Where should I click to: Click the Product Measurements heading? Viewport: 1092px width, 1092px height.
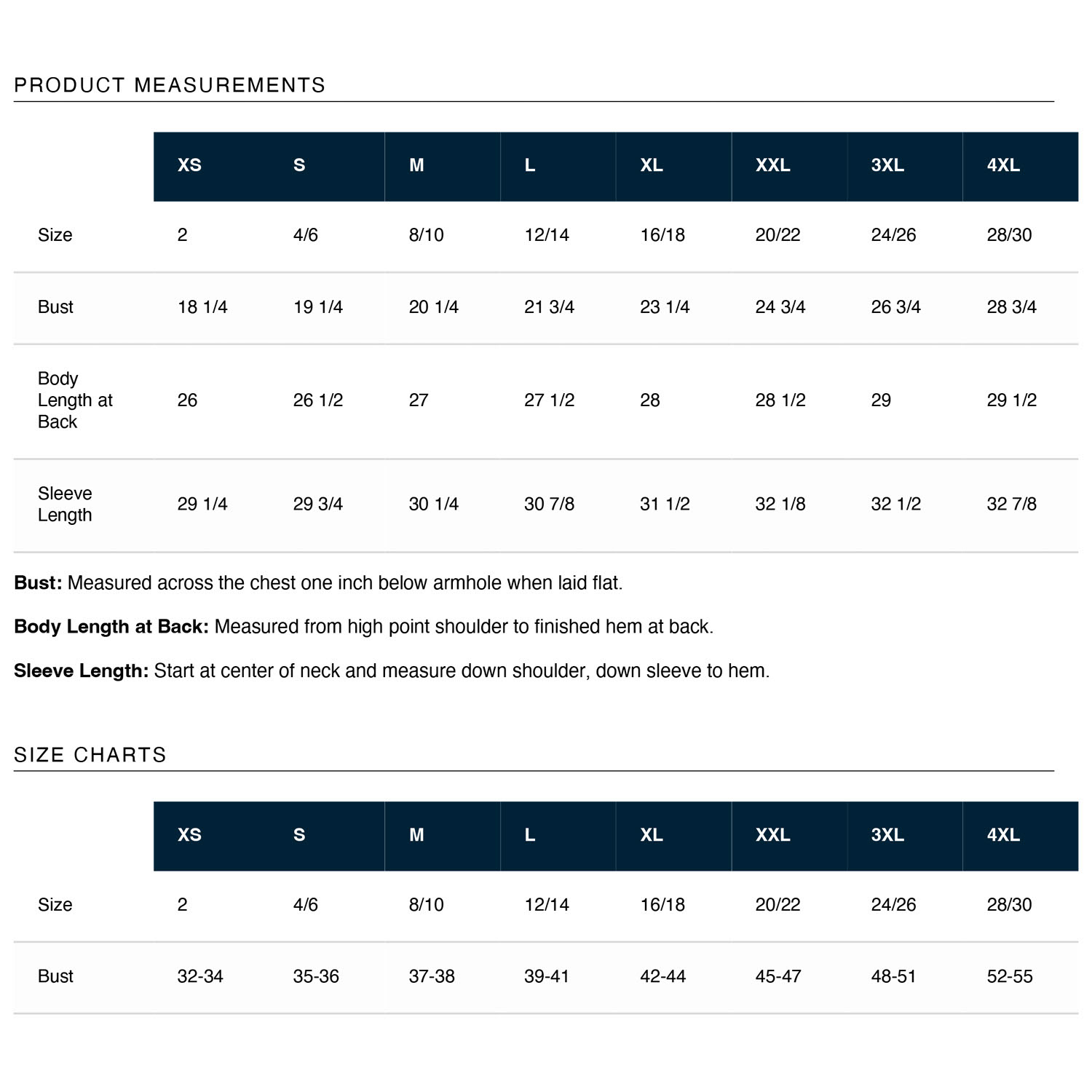click(x=170, y=85)
